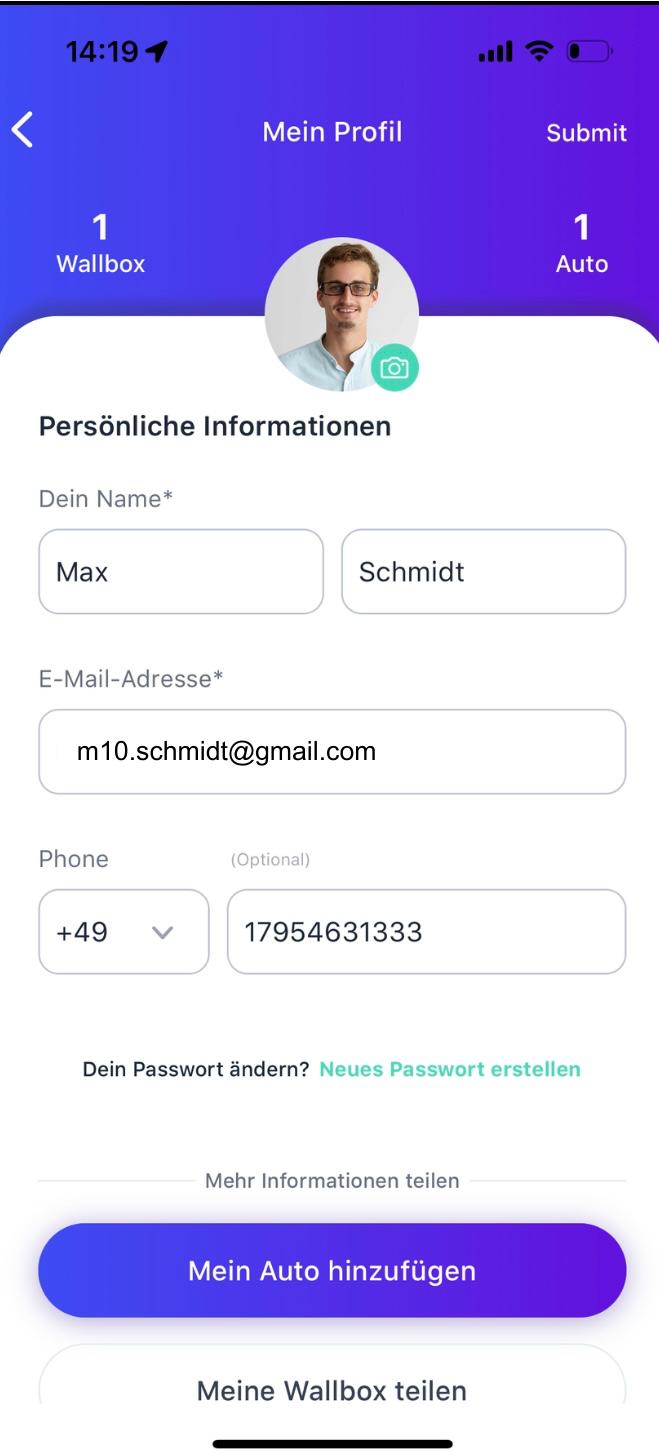Tap the back arrow icon
659x1454 pixels.
[23, 131]
